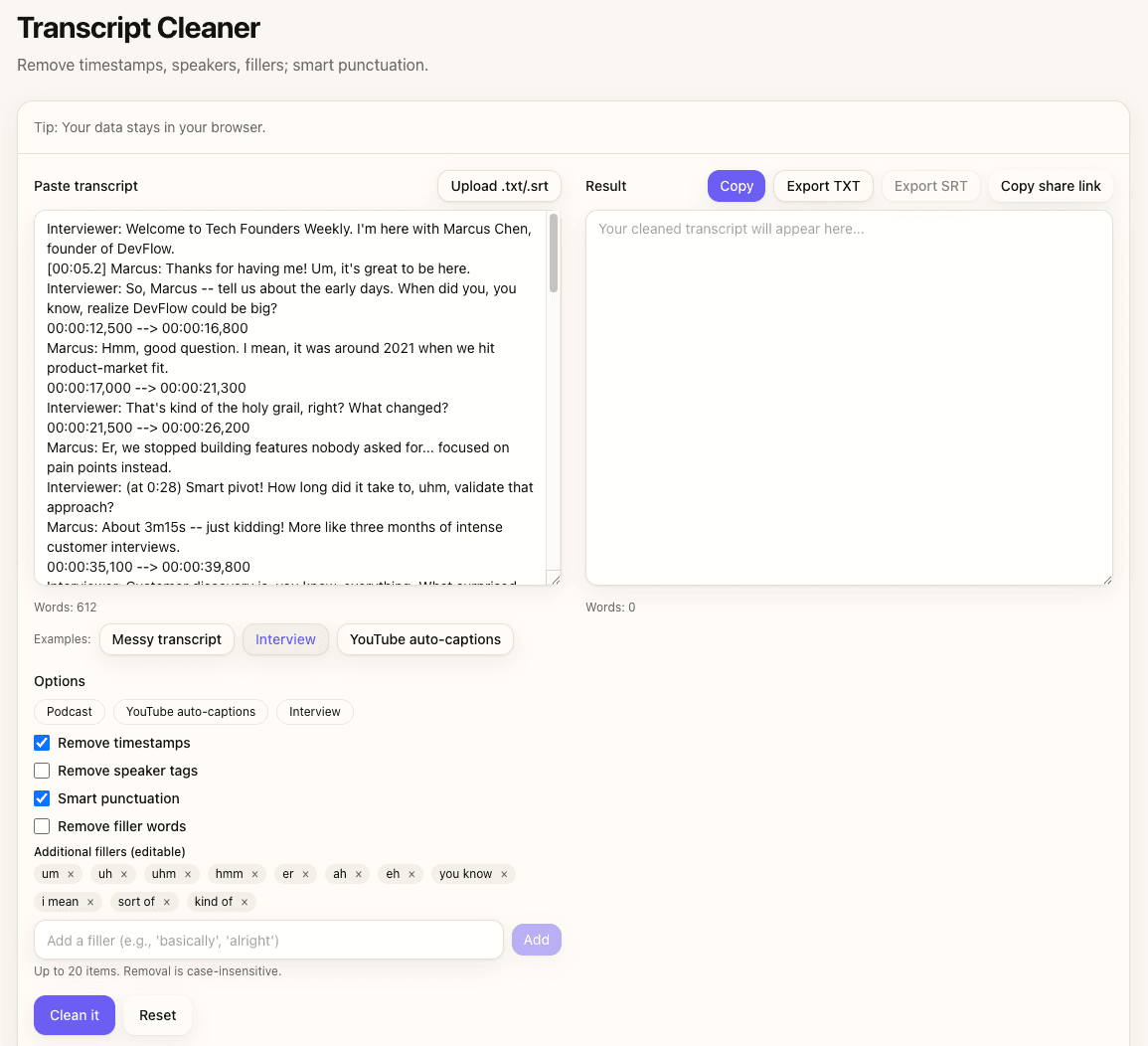Disable the Remove timestamps option
The image size is (1148, 1046).
click(42, 743)
